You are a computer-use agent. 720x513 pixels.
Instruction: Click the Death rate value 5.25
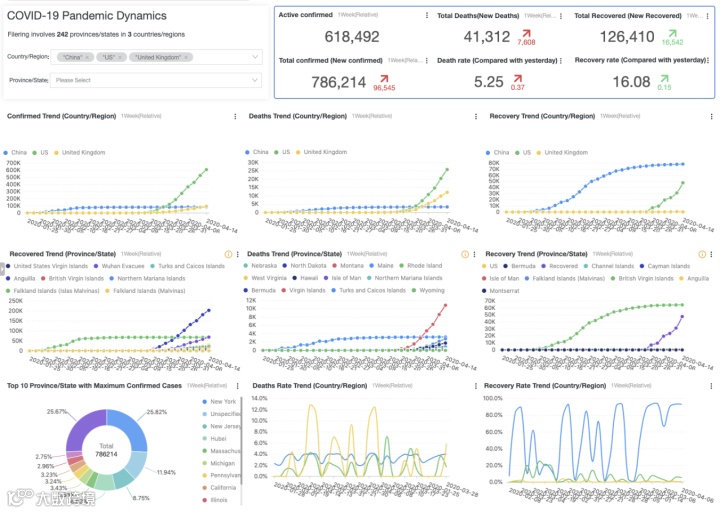[489, 82]
